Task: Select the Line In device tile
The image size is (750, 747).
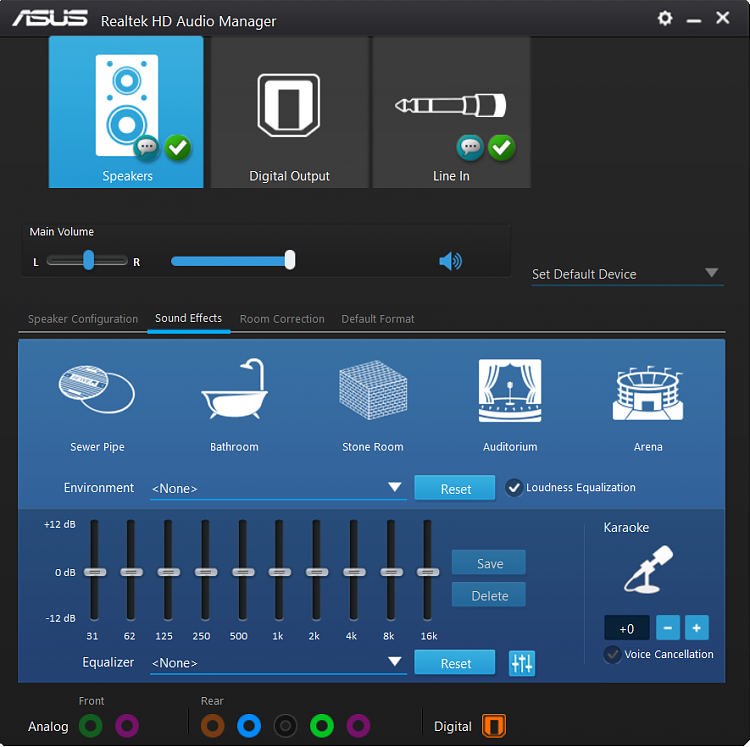Action: click(x=451, y=112)
